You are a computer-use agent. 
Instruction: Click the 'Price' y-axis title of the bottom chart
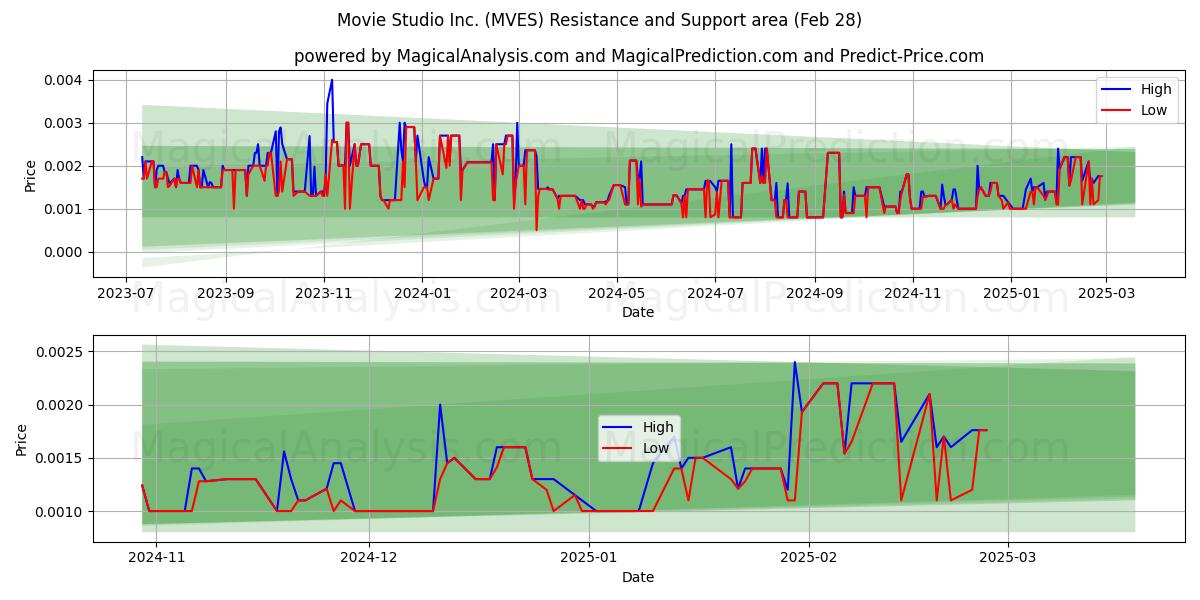click(x=22, y=439)
